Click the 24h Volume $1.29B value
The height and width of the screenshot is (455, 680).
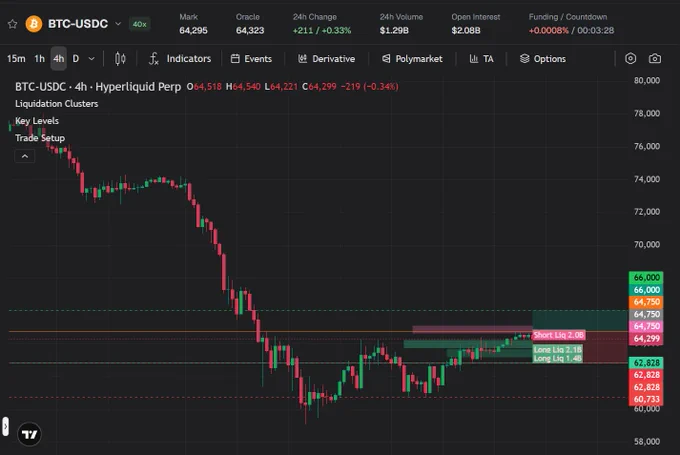click(394, 30)
